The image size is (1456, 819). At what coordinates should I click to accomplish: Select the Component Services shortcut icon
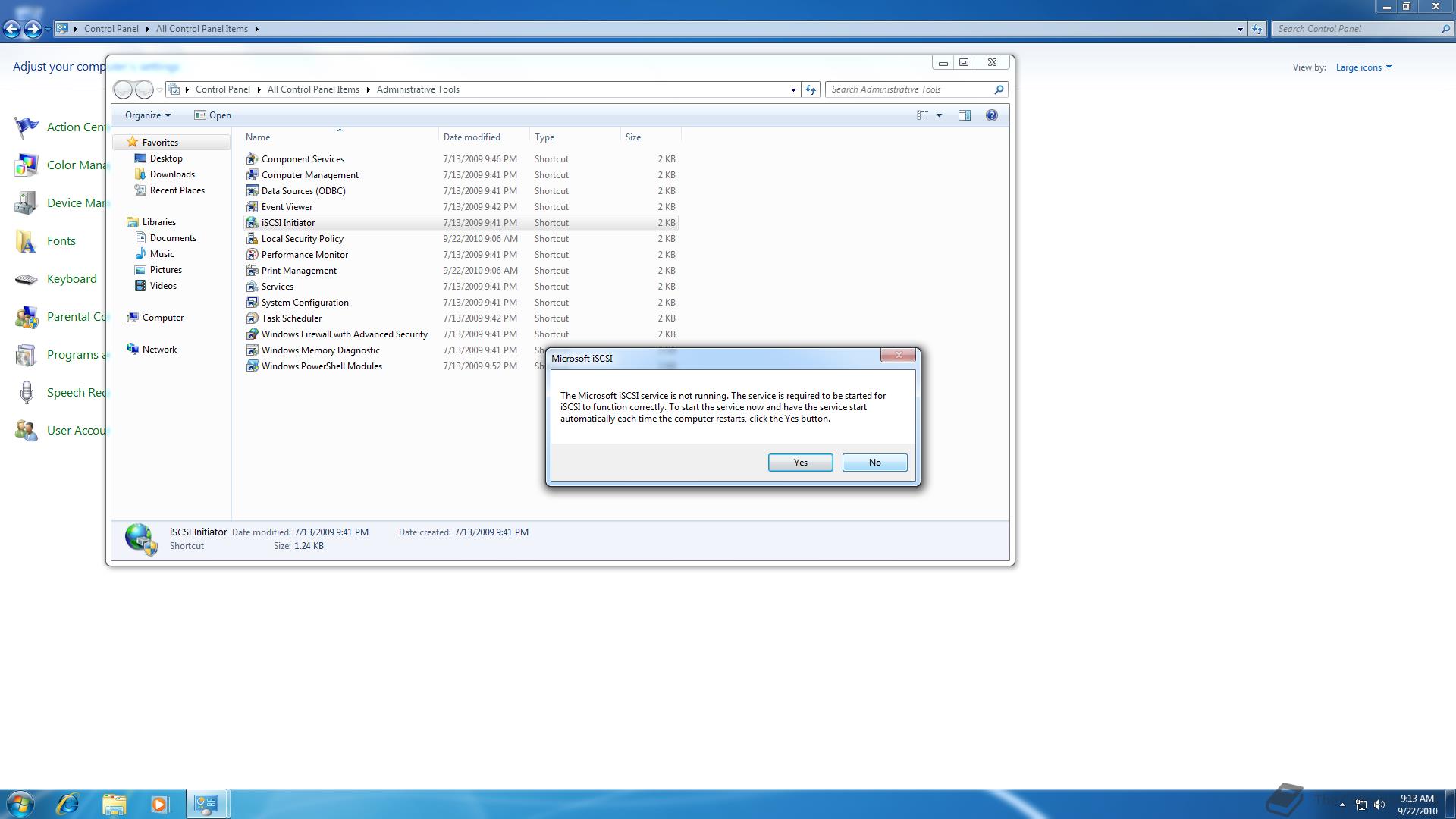tap(253, 159)
